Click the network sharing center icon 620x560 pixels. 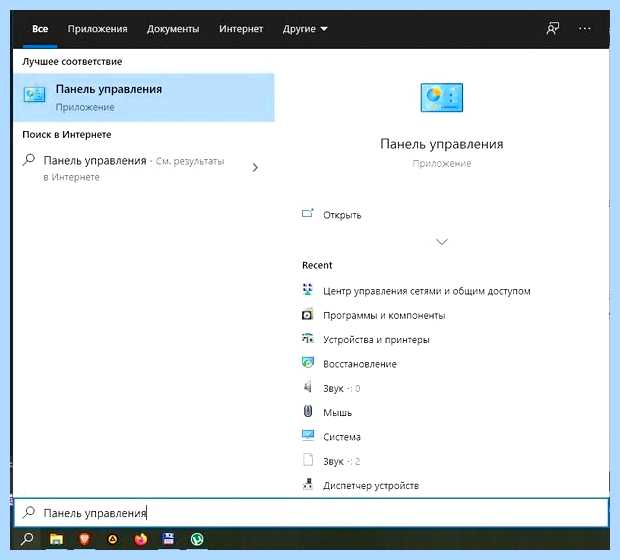[308, 290]
